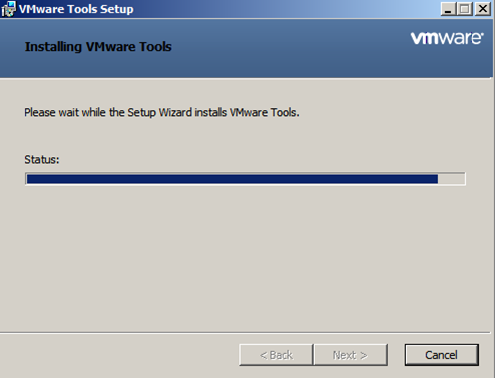Click the VMware Tools Setup title text
The image size is (495, 378).
pos(76,9)
